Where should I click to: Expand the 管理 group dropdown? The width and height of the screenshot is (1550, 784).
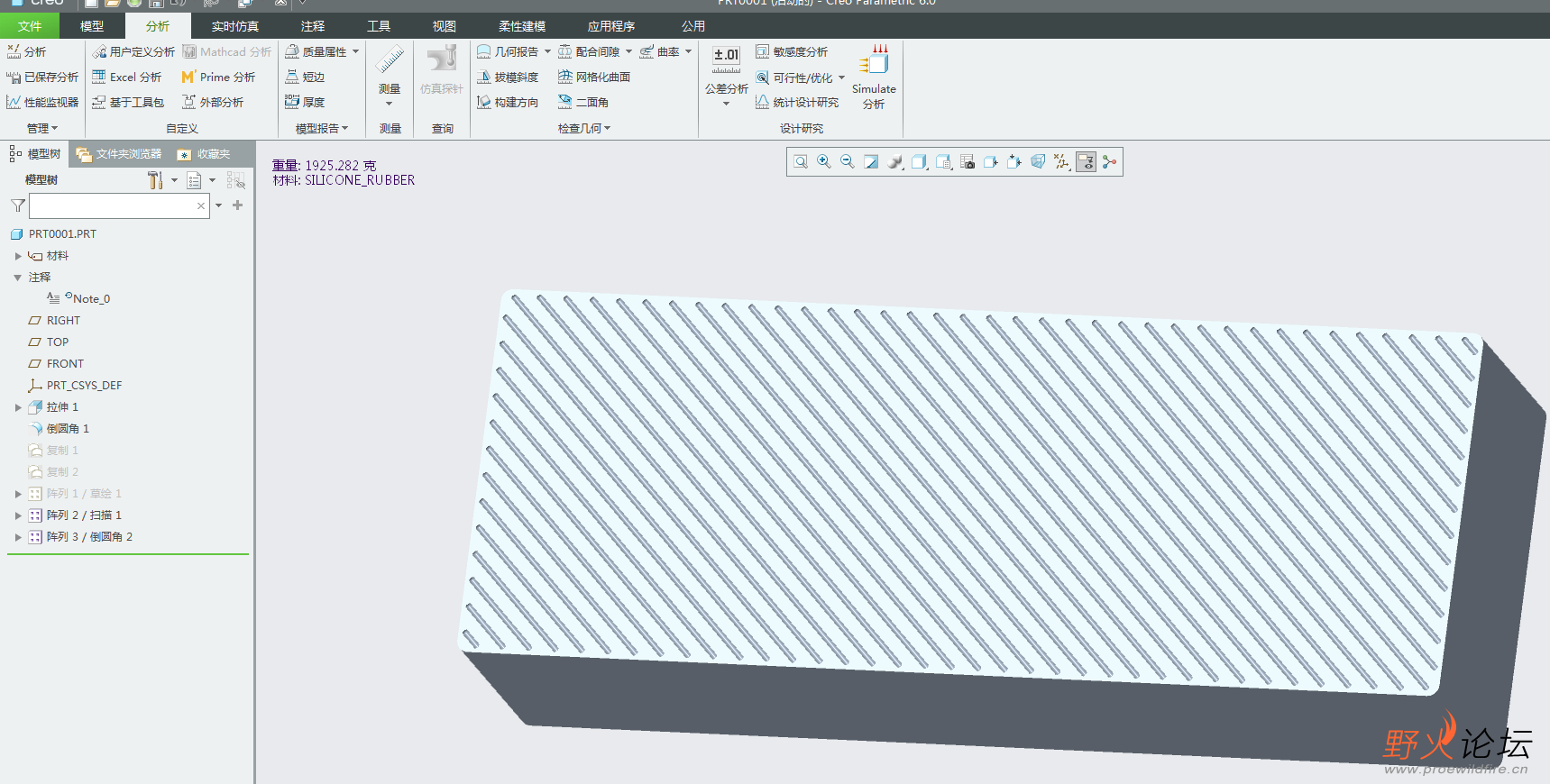click(x=42, y=129)
